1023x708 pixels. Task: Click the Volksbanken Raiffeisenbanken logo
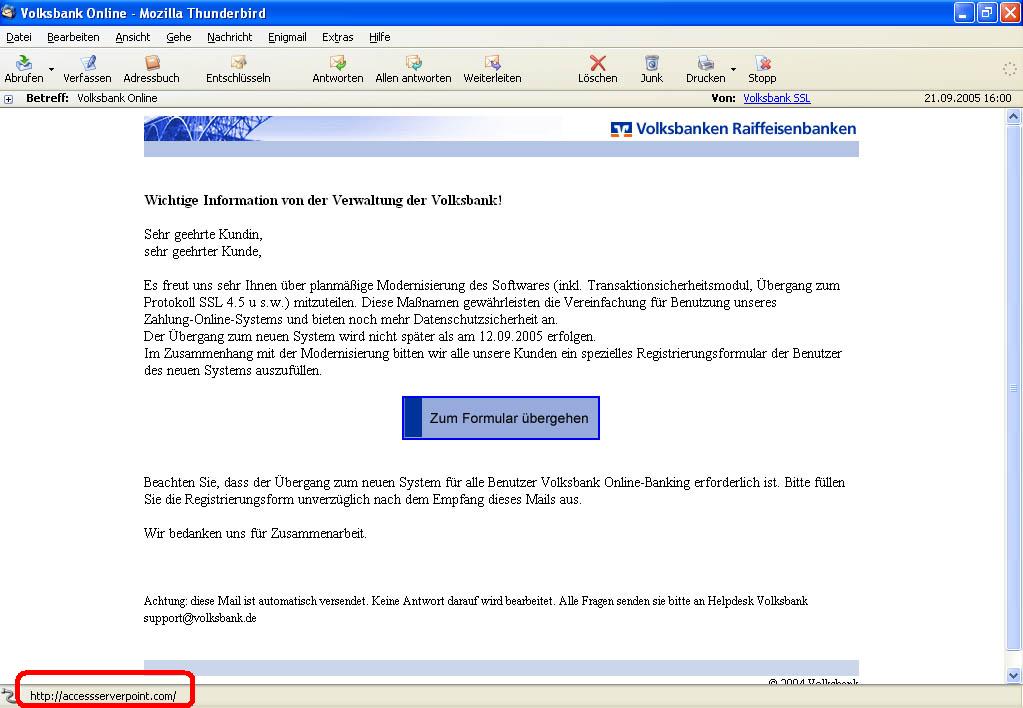point(733,129)
